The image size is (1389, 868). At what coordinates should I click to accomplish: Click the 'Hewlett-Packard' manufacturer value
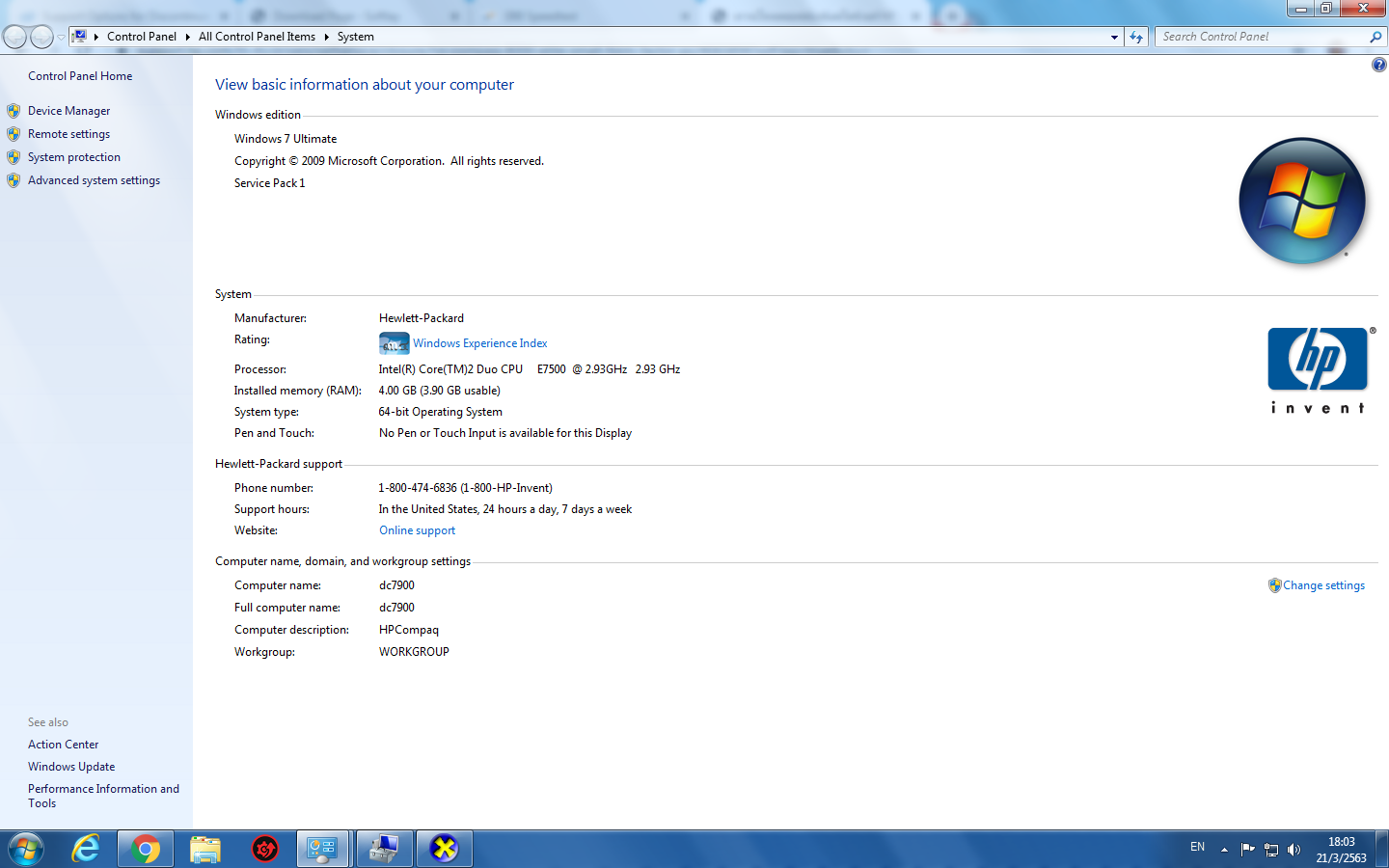point(422,318)
